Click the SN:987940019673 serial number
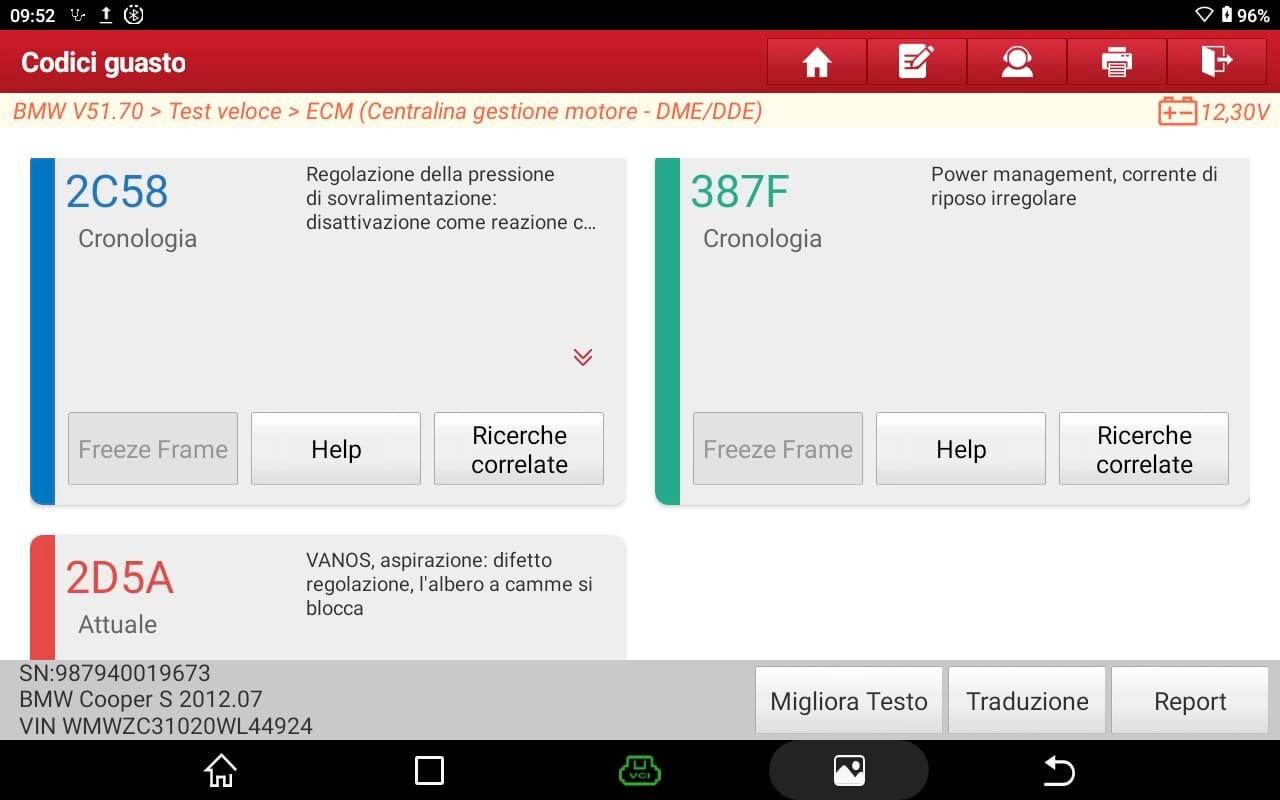This screenshot has width=1280, height=800. [115, 673]
